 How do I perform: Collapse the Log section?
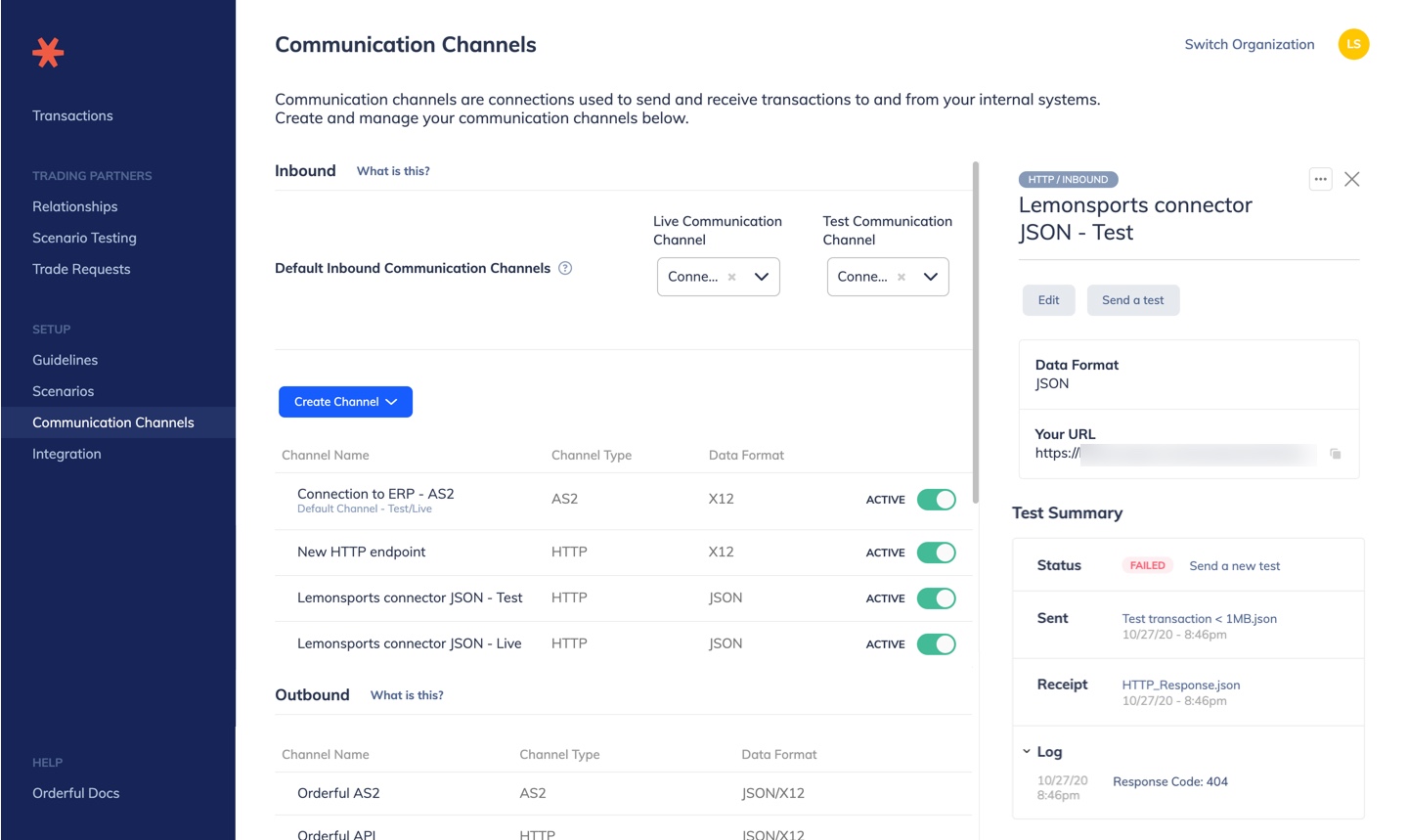pyautogui.click(x=1027, y=752)
